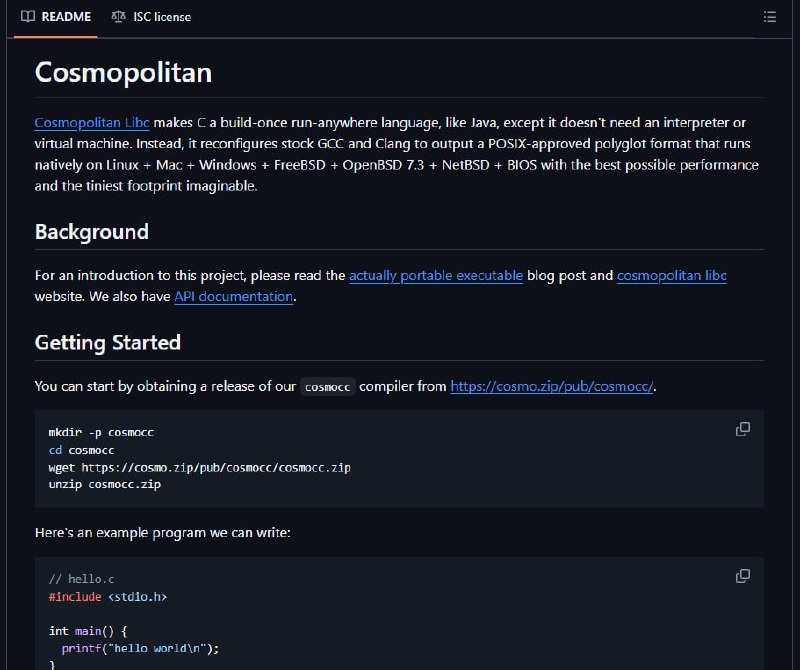This screenshot has height=670, width=800.
Task: Click the 'cd cosmocc' line
Action: coord(81,450)
